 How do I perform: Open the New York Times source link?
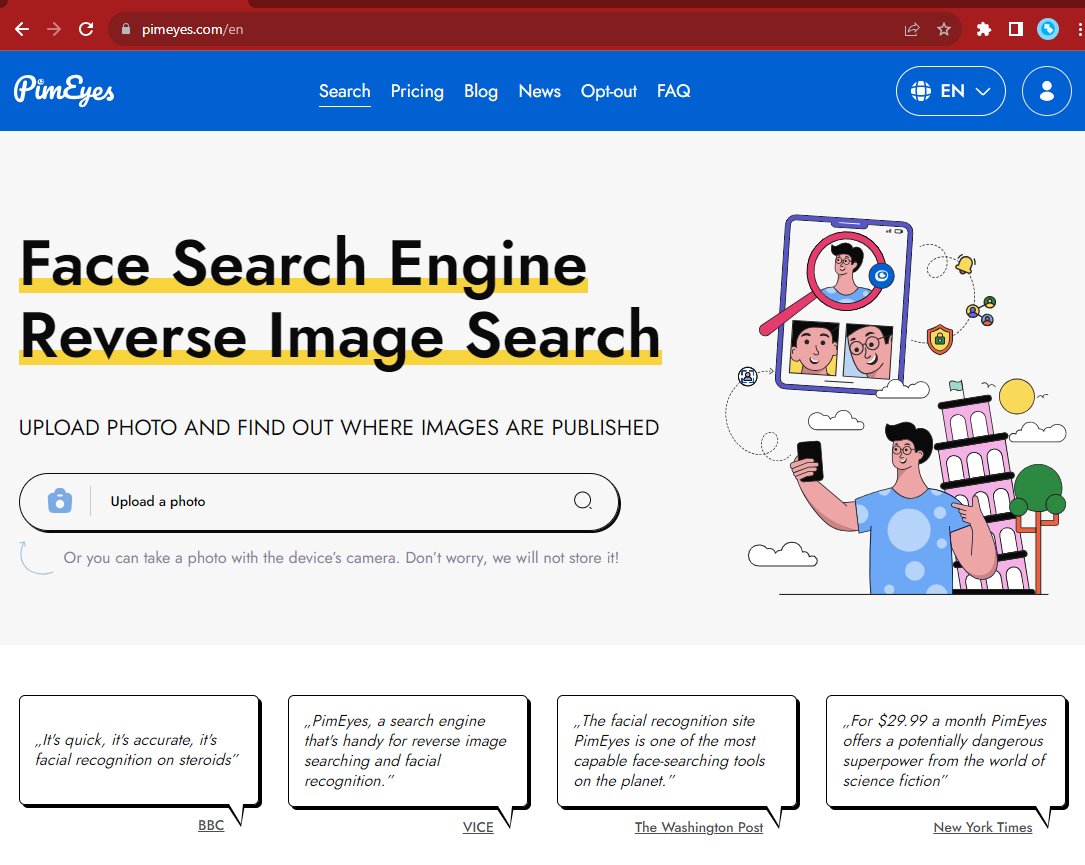983,827
